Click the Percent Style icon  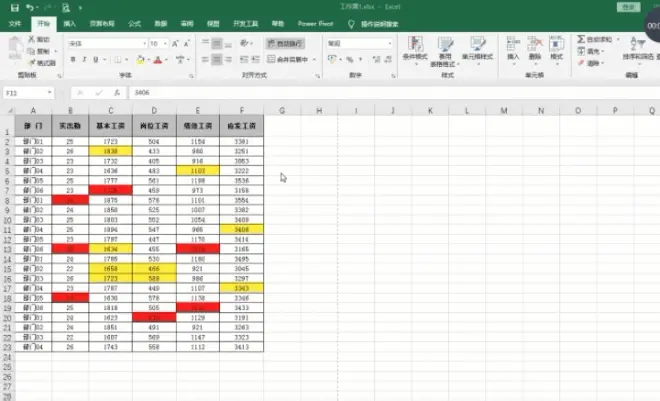click(x=349, y=60)
